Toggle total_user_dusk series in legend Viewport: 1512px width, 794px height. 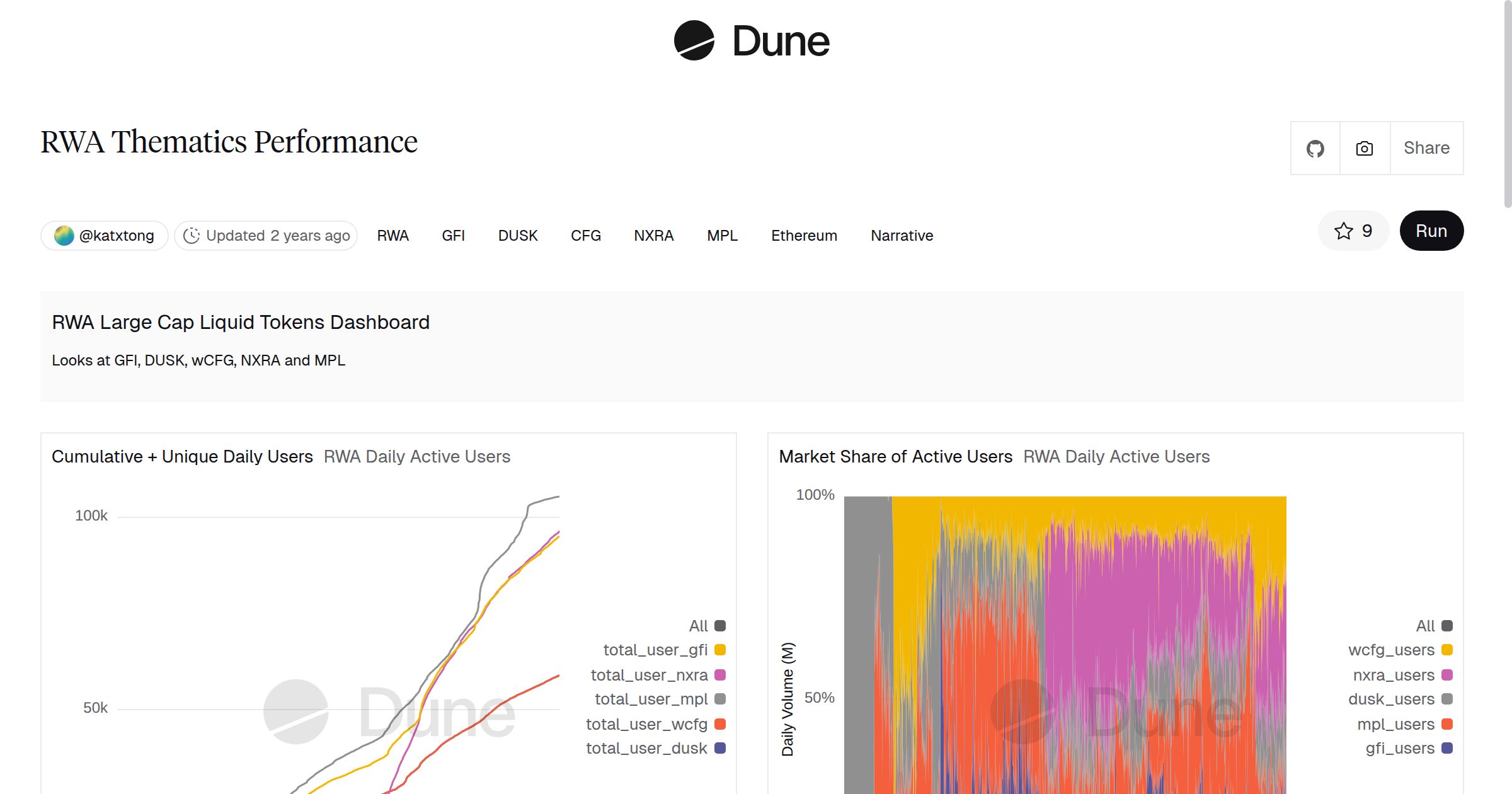click(647, 748)
